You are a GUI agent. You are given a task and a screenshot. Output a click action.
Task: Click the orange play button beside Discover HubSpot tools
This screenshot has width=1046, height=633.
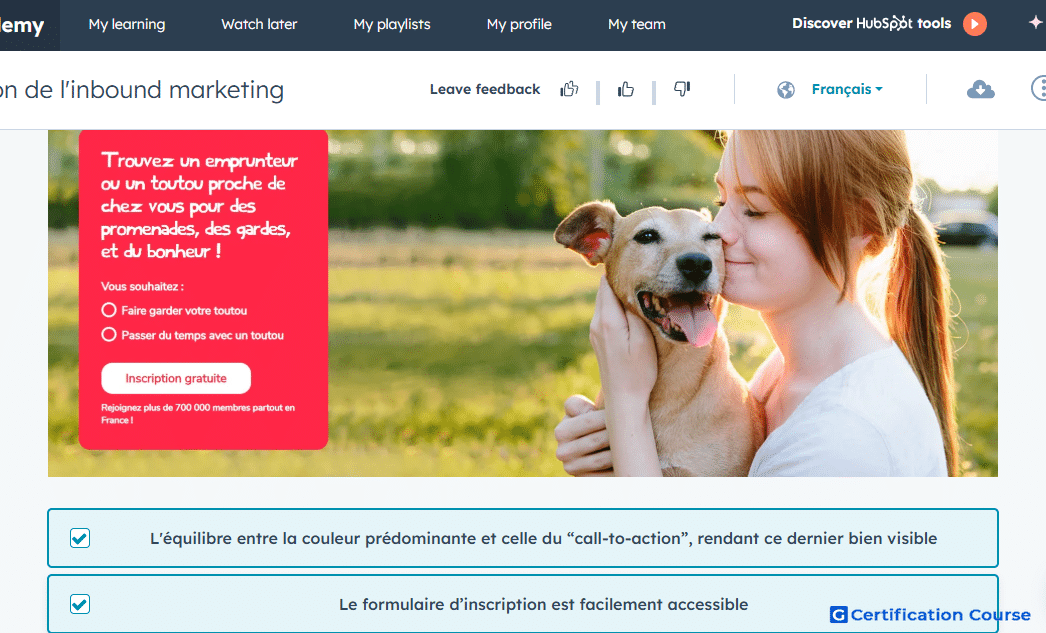(x=975, y=24)
